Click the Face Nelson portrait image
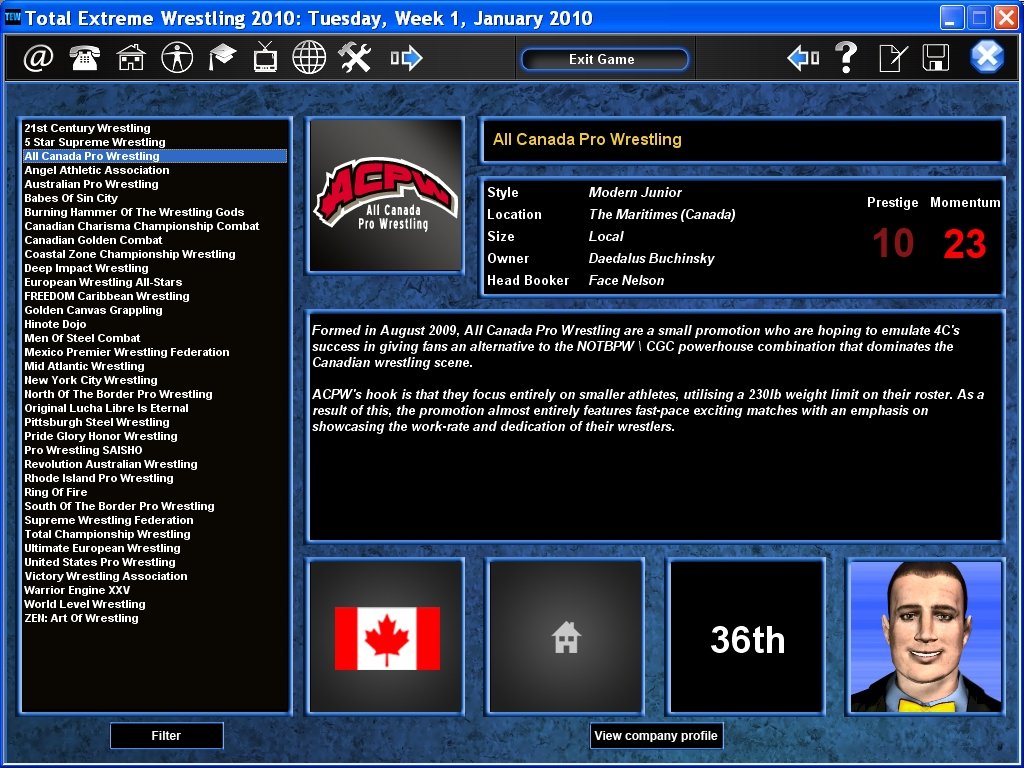This screenshot has width=1024, height=768. tap(925, 636)
